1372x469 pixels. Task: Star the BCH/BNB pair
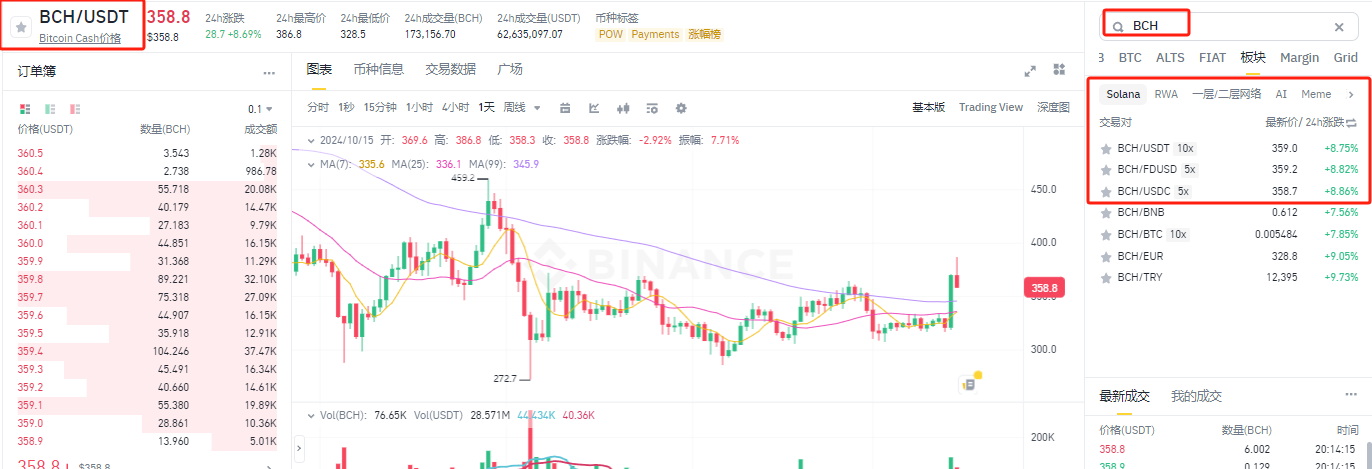pyautogui.click(x=1106, y=213)
